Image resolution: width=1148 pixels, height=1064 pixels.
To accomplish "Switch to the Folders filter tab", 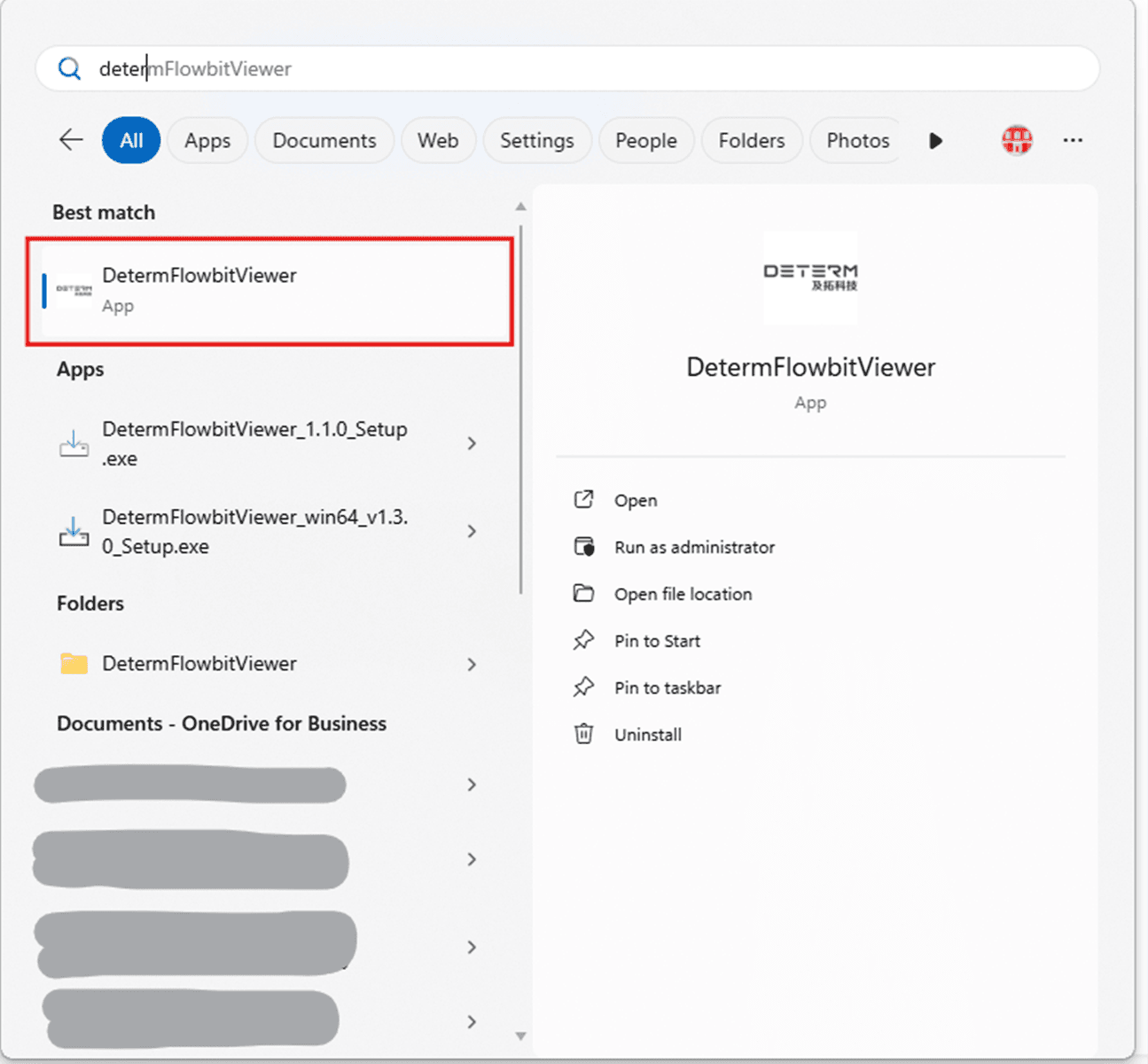I will tap(752, 140).
